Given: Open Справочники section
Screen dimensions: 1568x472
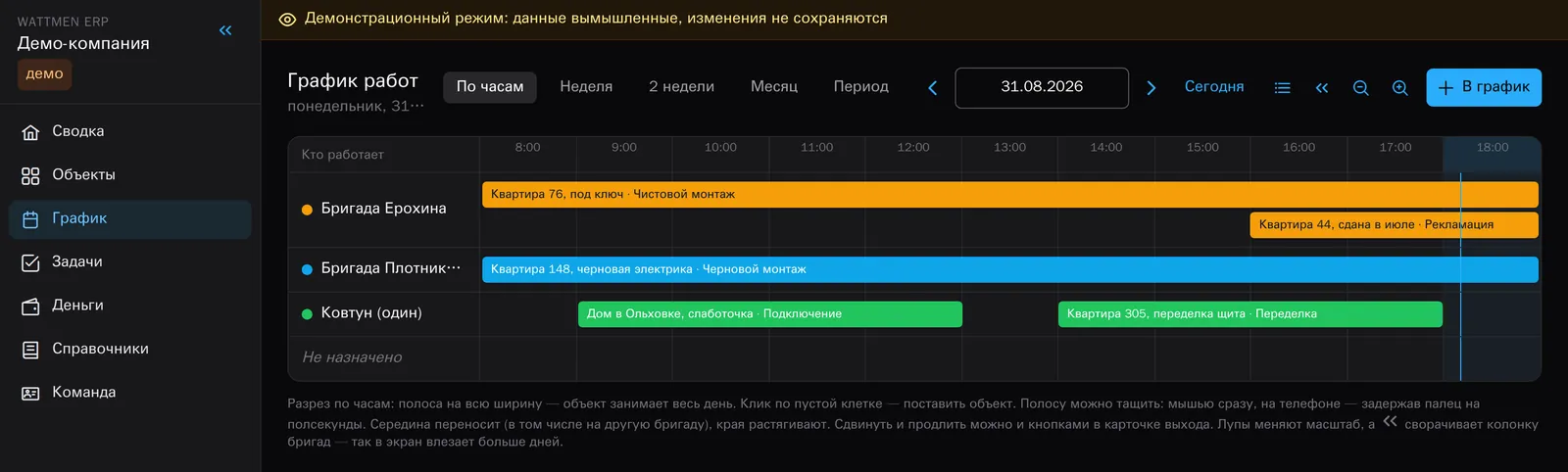Looking at the screenshot, I should click(130, 350).
